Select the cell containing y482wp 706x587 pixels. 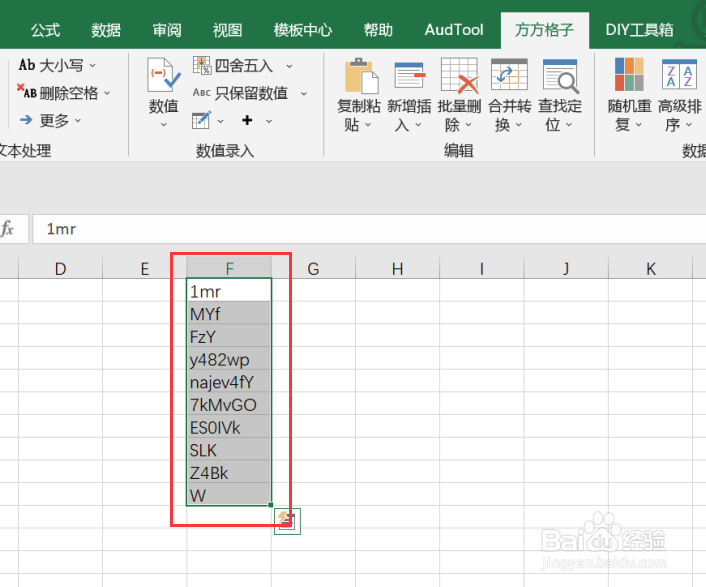(x=229, y=358)
